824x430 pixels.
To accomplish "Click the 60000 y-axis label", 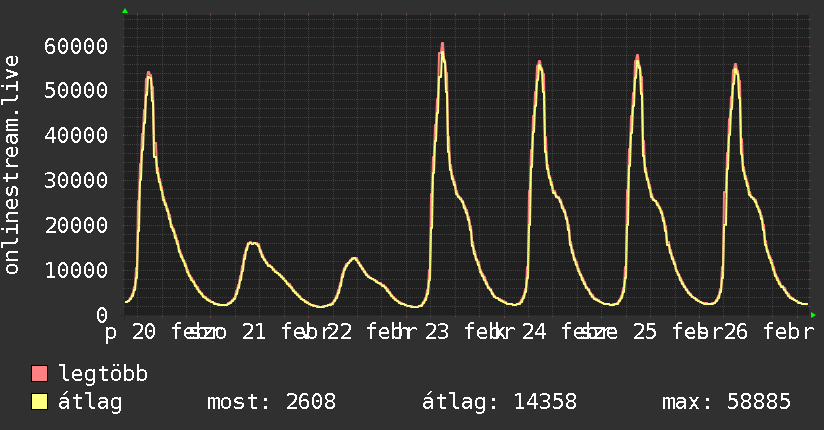I will pos(76,46).
